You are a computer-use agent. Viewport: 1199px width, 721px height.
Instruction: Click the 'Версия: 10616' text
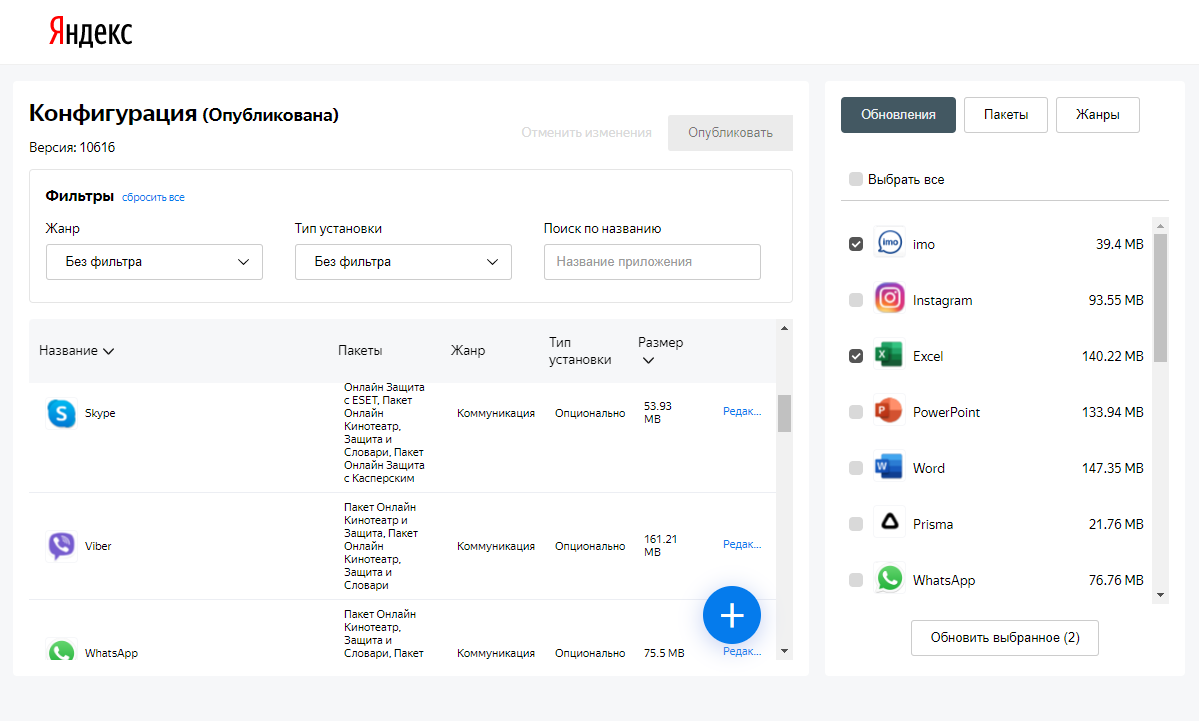72,148
